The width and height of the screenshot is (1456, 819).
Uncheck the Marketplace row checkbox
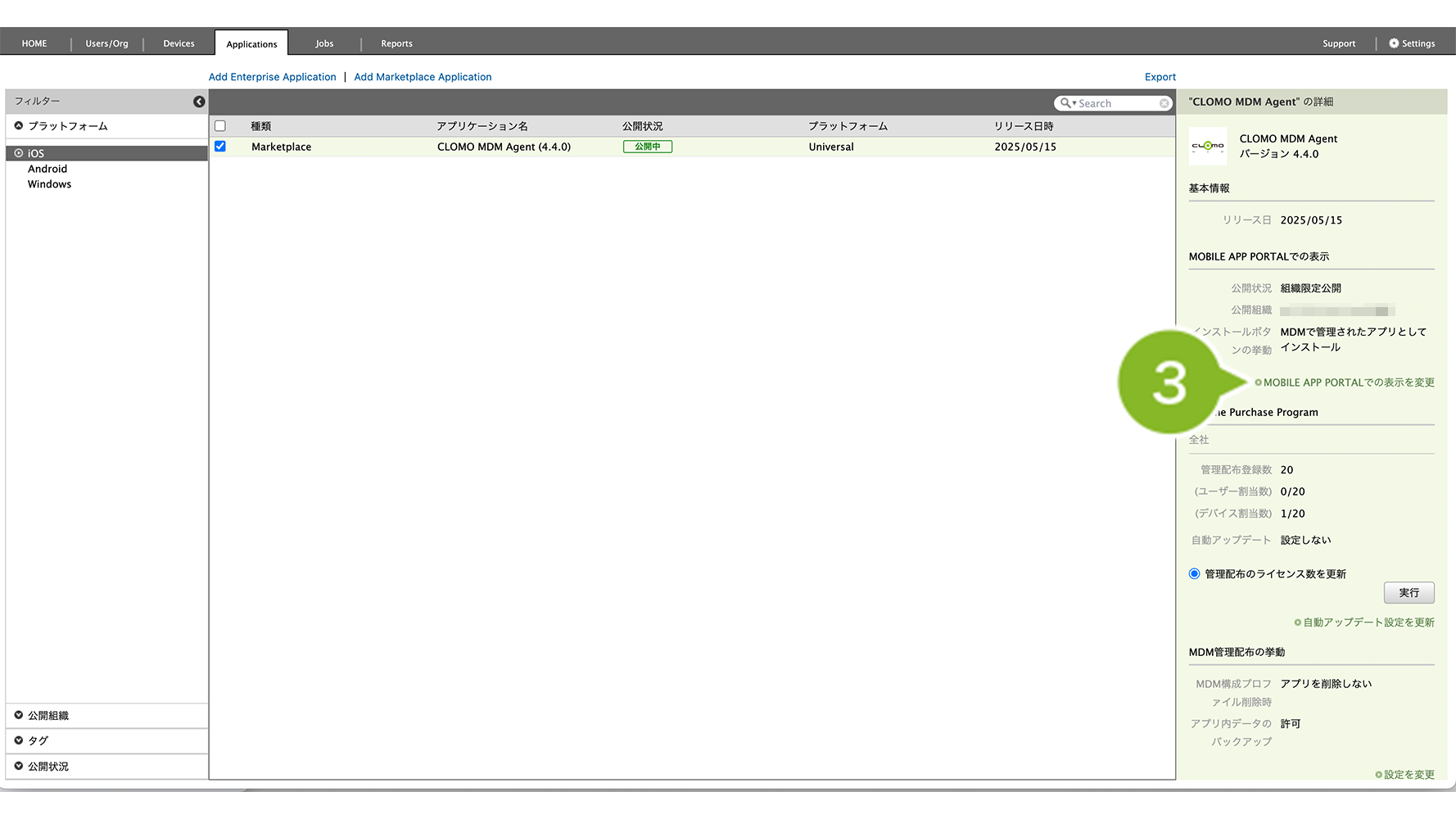coord(220,147)
